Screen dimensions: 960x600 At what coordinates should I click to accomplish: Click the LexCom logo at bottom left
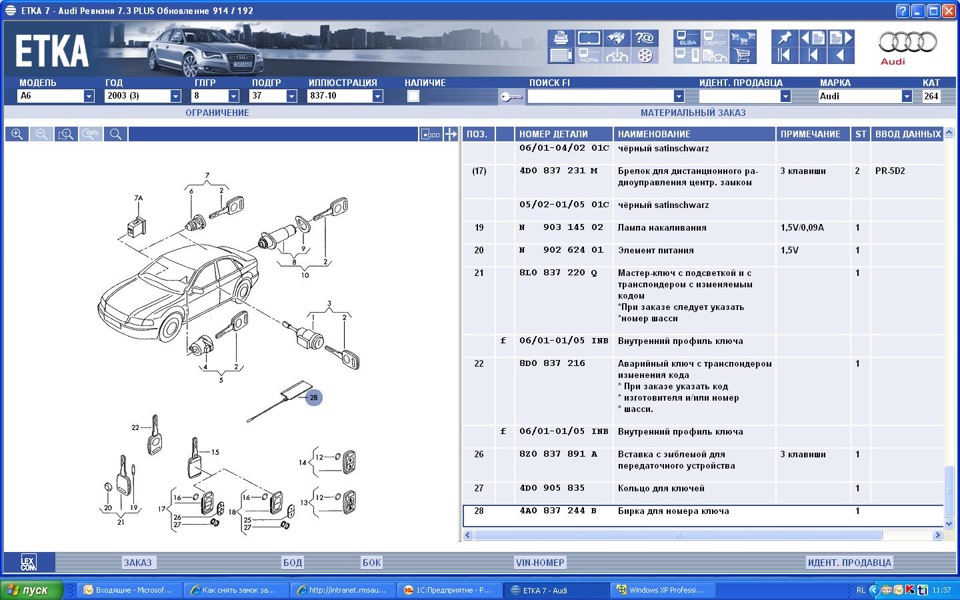point(29,562)
